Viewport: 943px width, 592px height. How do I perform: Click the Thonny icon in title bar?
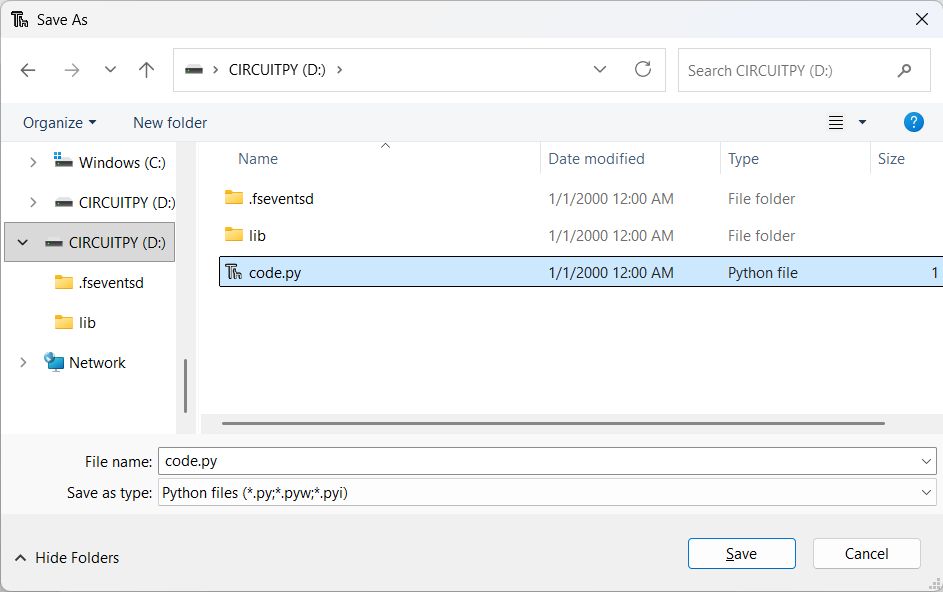point(19,19)
